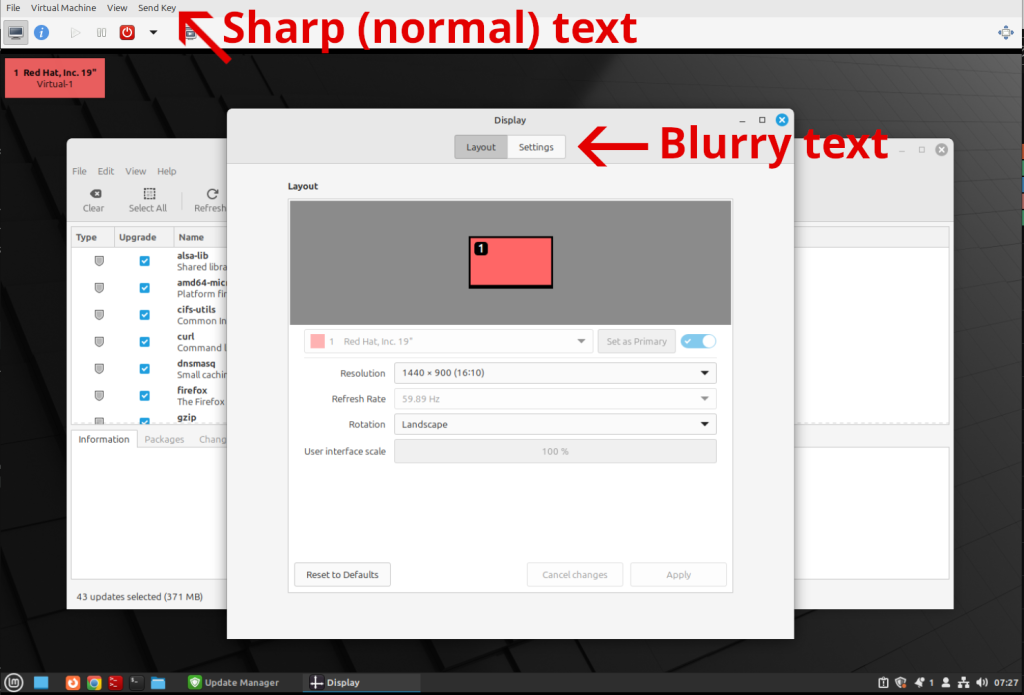Open Update Manager Edit menu
Viewport: 1024px width, 695px height.
point(106,171)
